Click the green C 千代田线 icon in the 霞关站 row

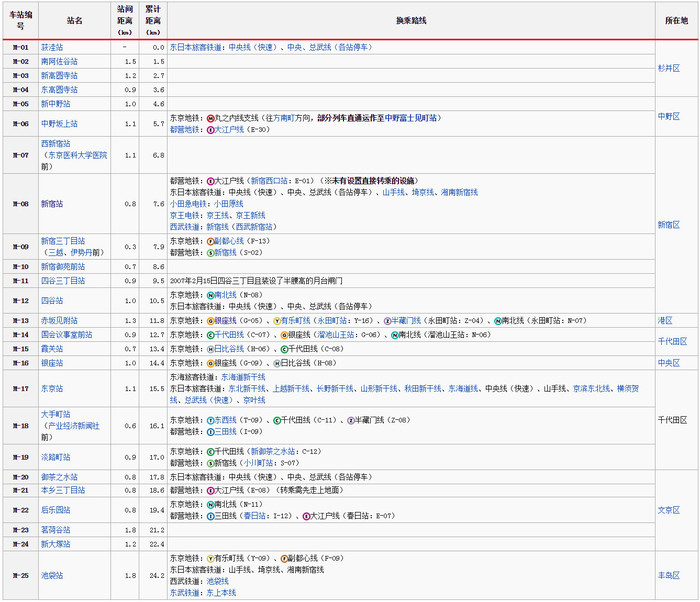click(x=284, y=350)
